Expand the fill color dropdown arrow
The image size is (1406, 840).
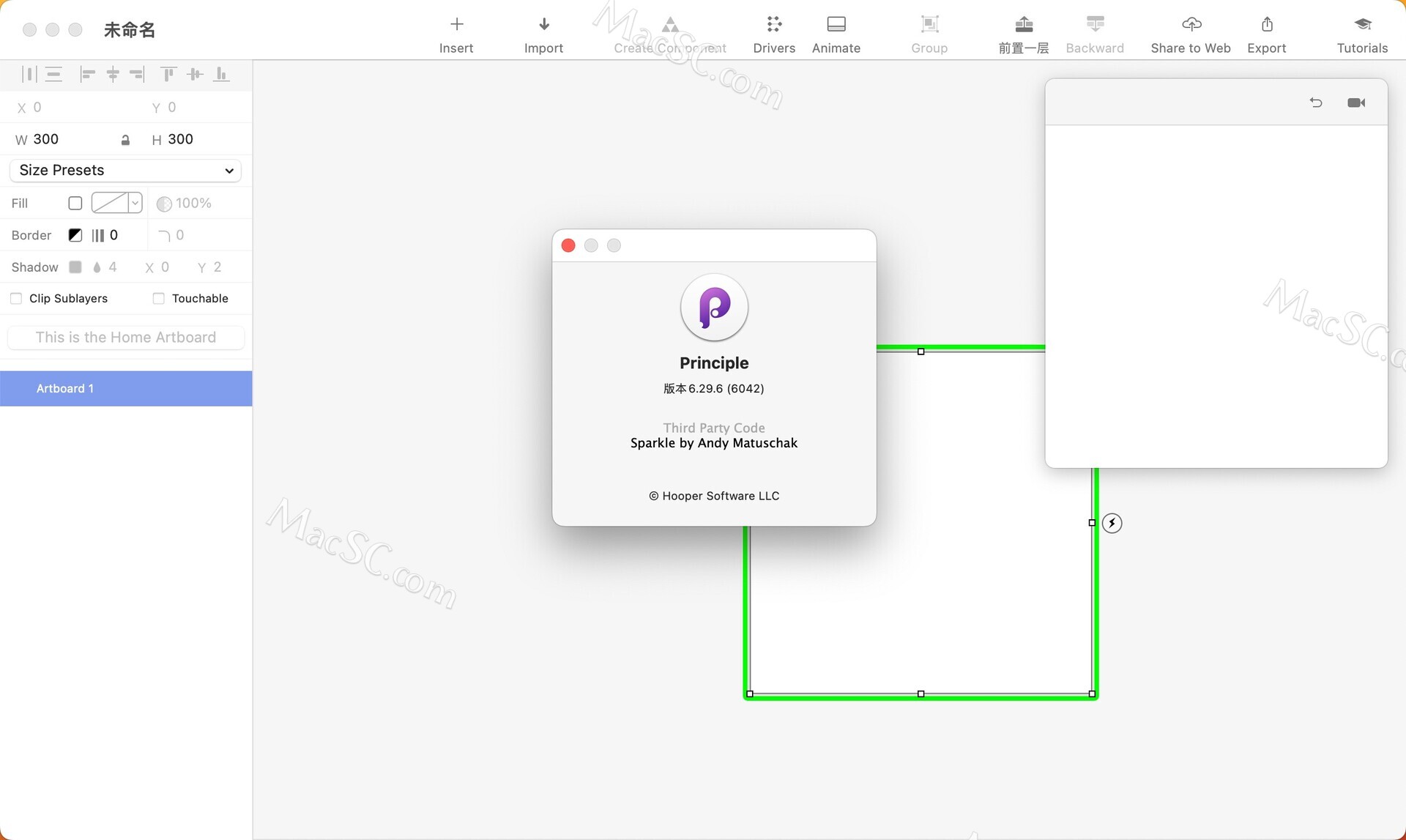point(135,203)
